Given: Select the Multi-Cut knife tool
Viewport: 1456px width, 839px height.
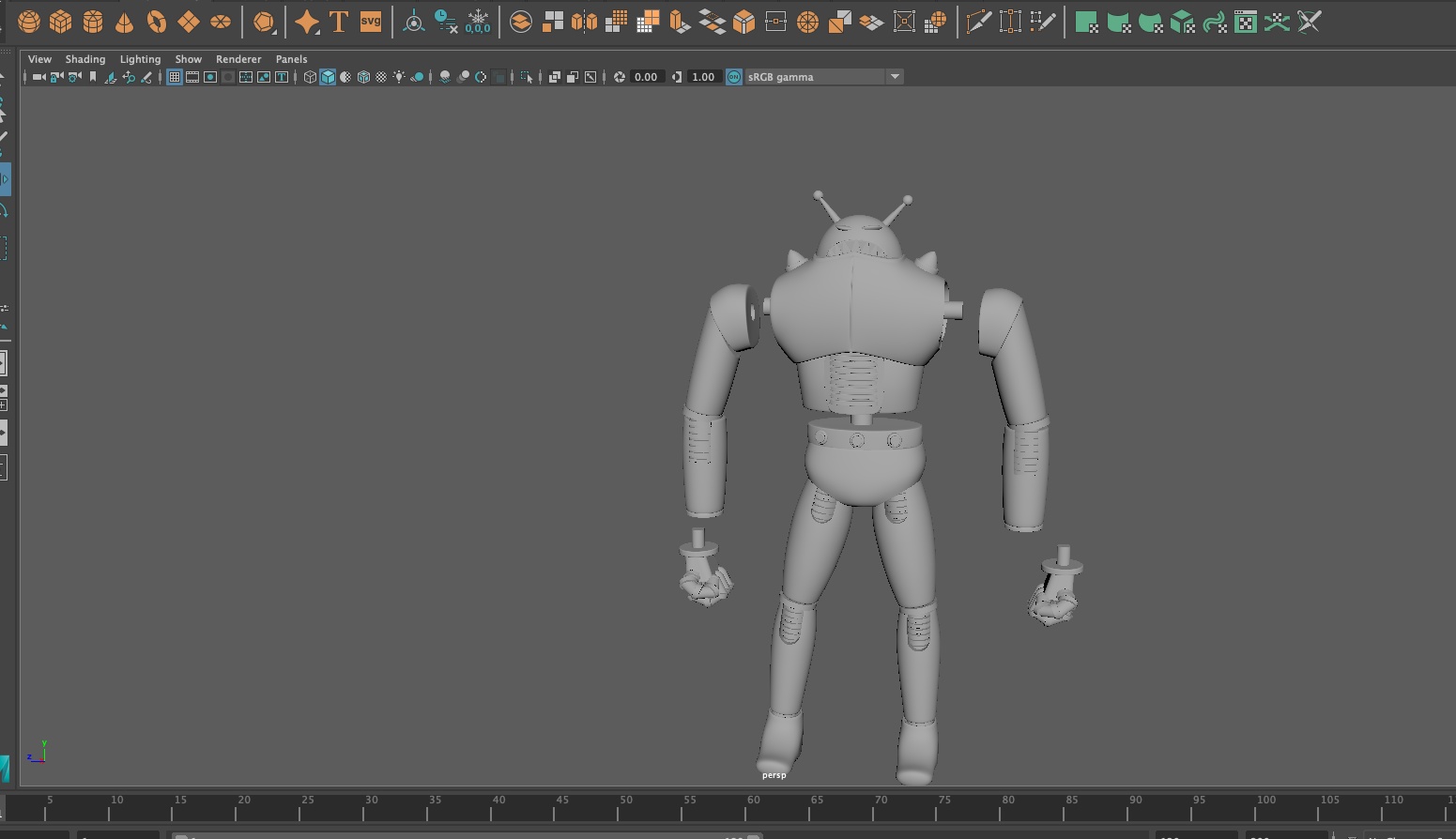Looking at the screenshot, I should [978, 22].
